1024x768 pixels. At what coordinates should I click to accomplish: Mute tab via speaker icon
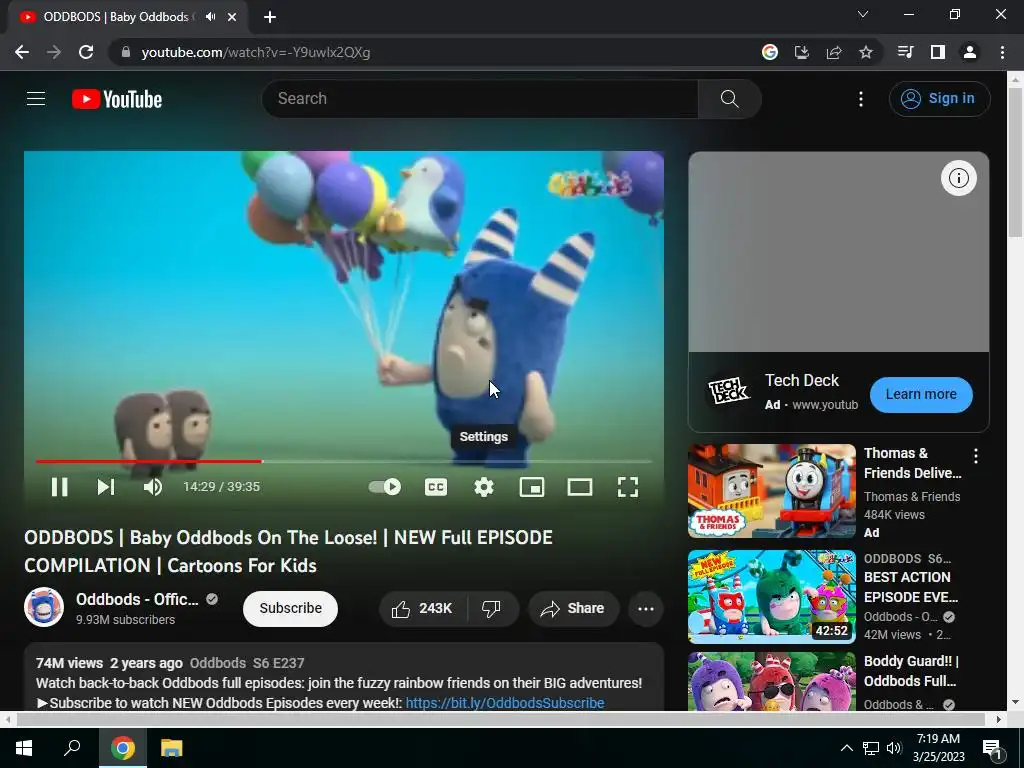click(x=210, y=17)
